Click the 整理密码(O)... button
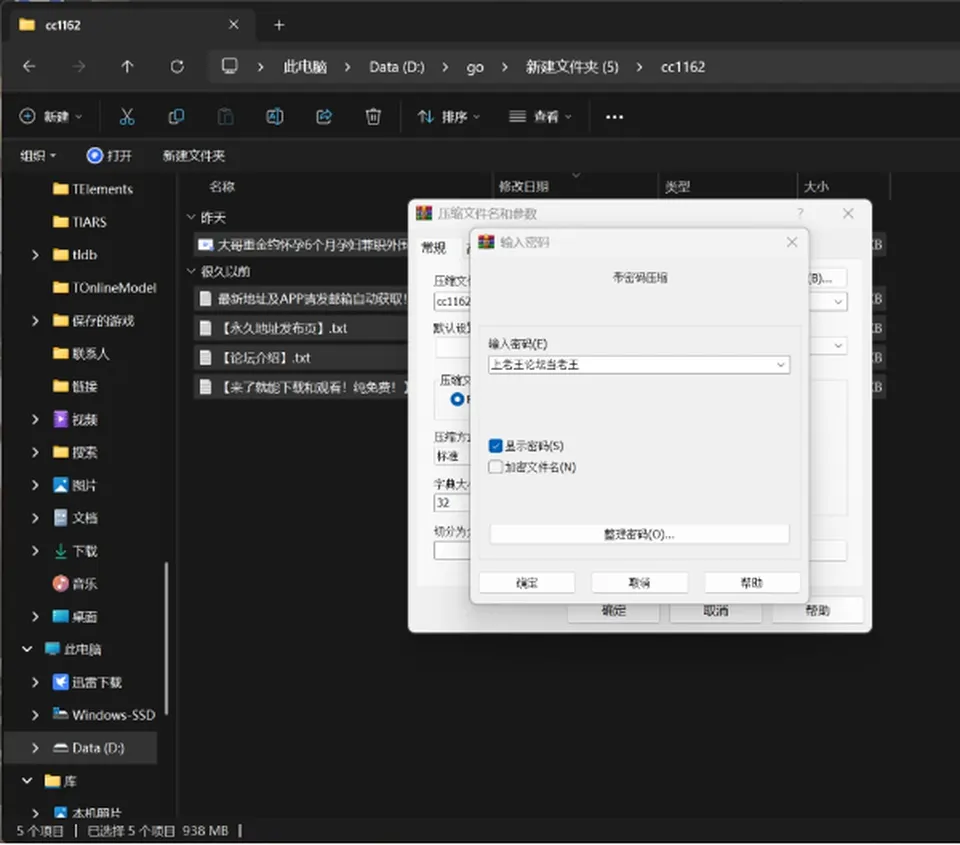Image resolution: width=960 pixels, height=845 pixels. click(639, 534)
